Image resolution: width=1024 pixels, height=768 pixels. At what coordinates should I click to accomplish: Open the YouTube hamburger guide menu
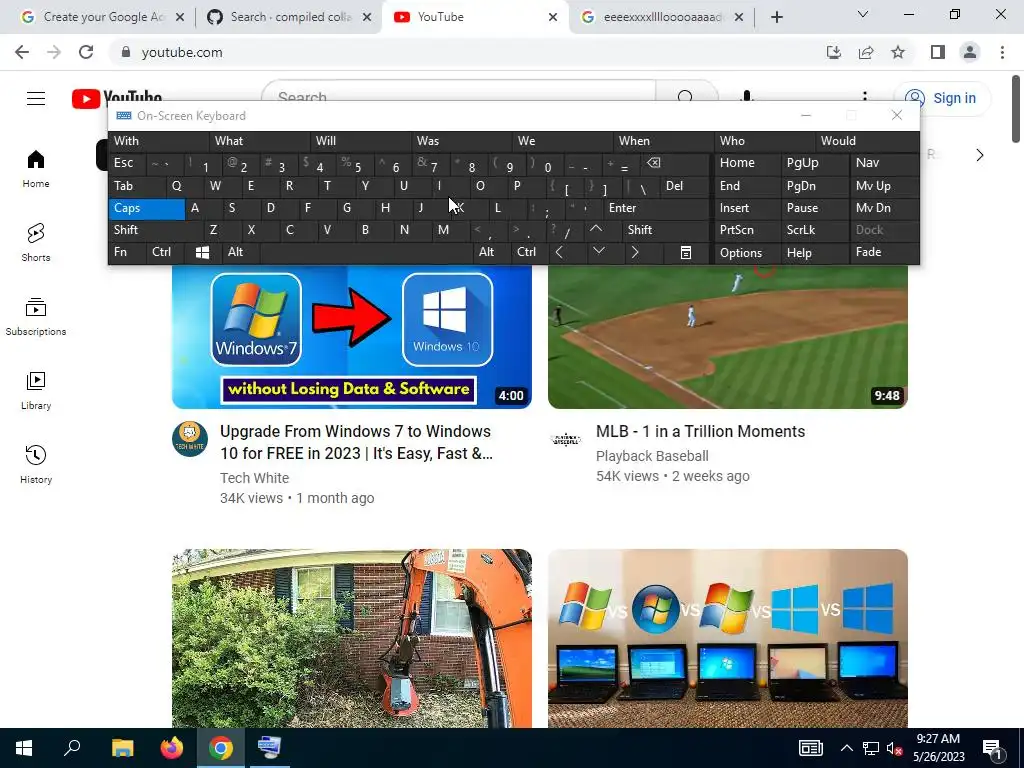(x=36, y=99)
